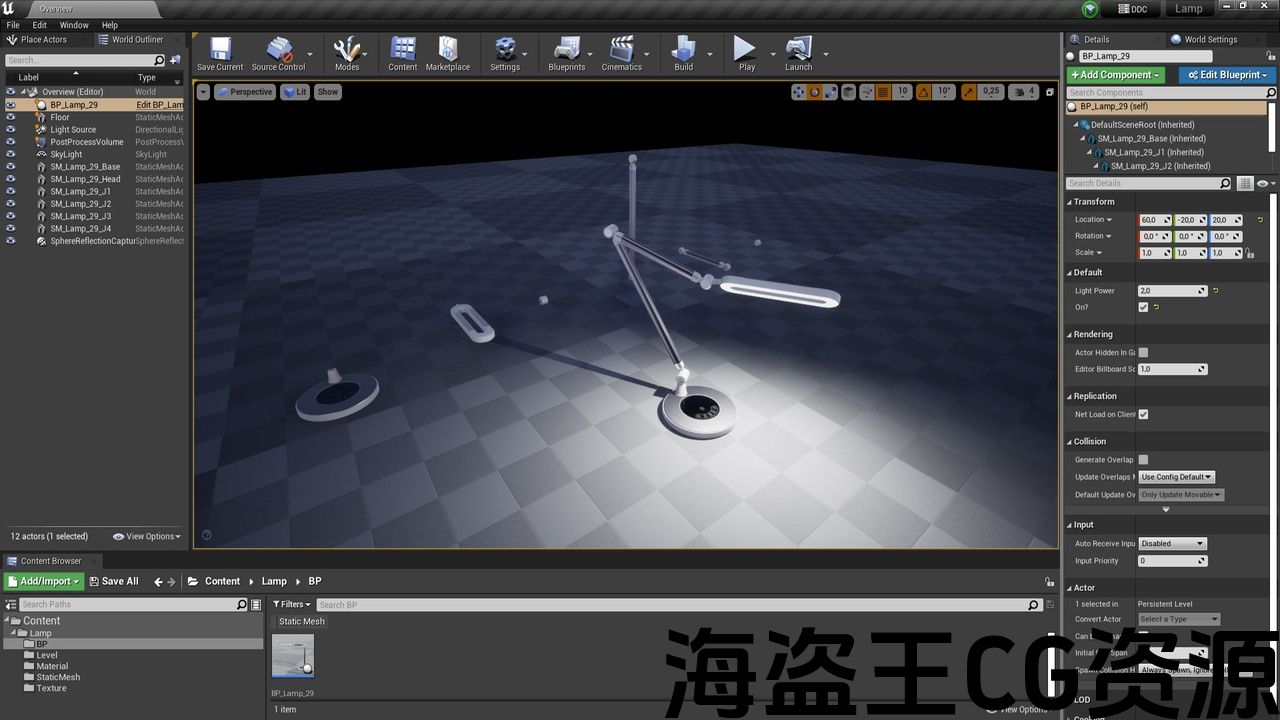The width and height of the screenshot is (1280, 720).
Task: Click the Edit Blueprint button
Action: click(1226, 75)
